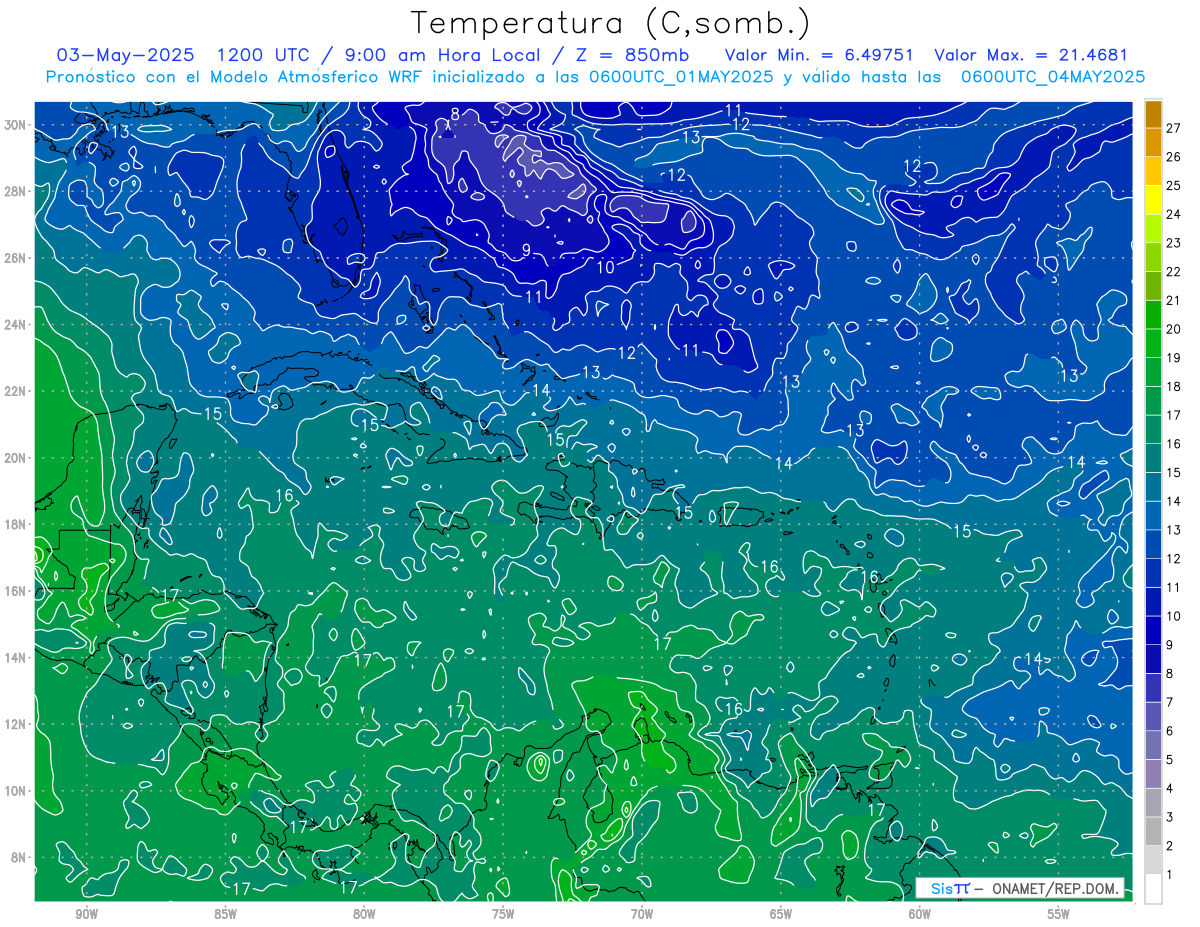Click the '1200 UTC' time text
1200x927 pixels.
[264, 55]
